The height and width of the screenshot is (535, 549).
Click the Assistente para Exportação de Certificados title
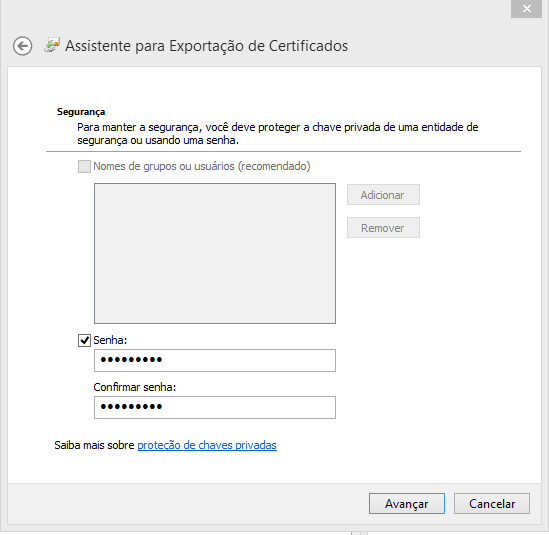point(207,46)
